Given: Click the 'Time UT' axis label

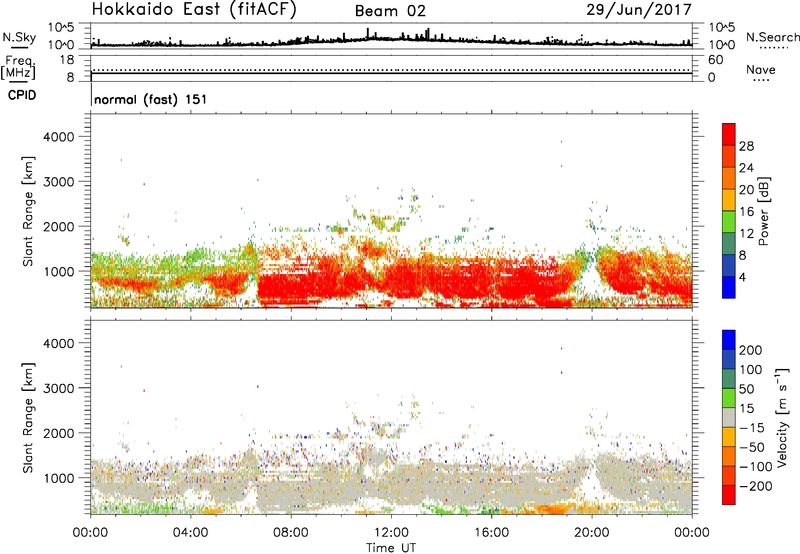Looking at the screenshot, I should coord(391,548).
